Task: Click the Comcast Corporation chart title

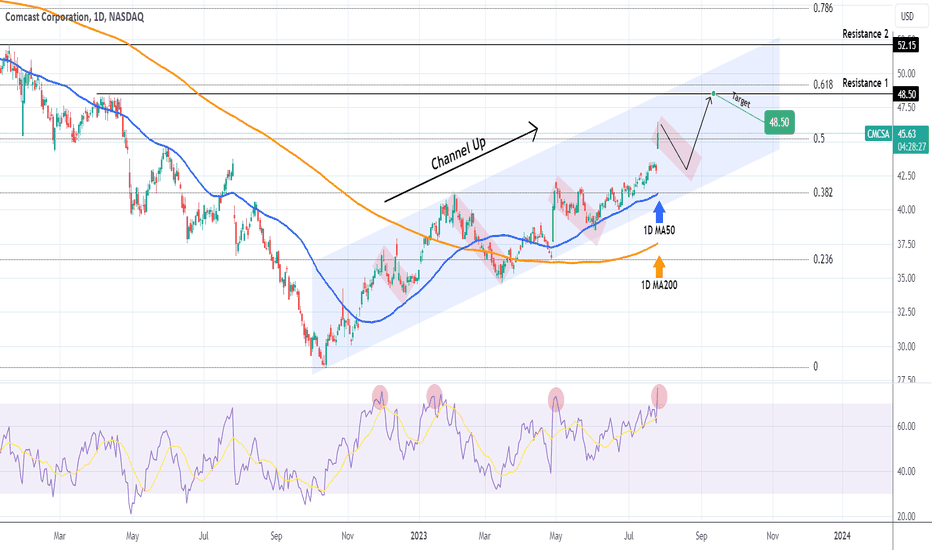Action: (x=74, y=17)
